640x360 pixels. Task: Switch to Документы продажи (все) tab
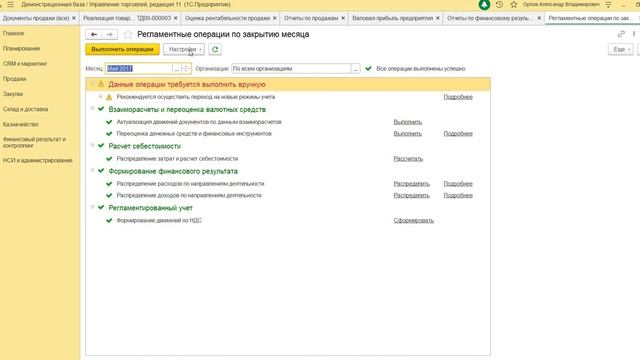click(36, 18)
